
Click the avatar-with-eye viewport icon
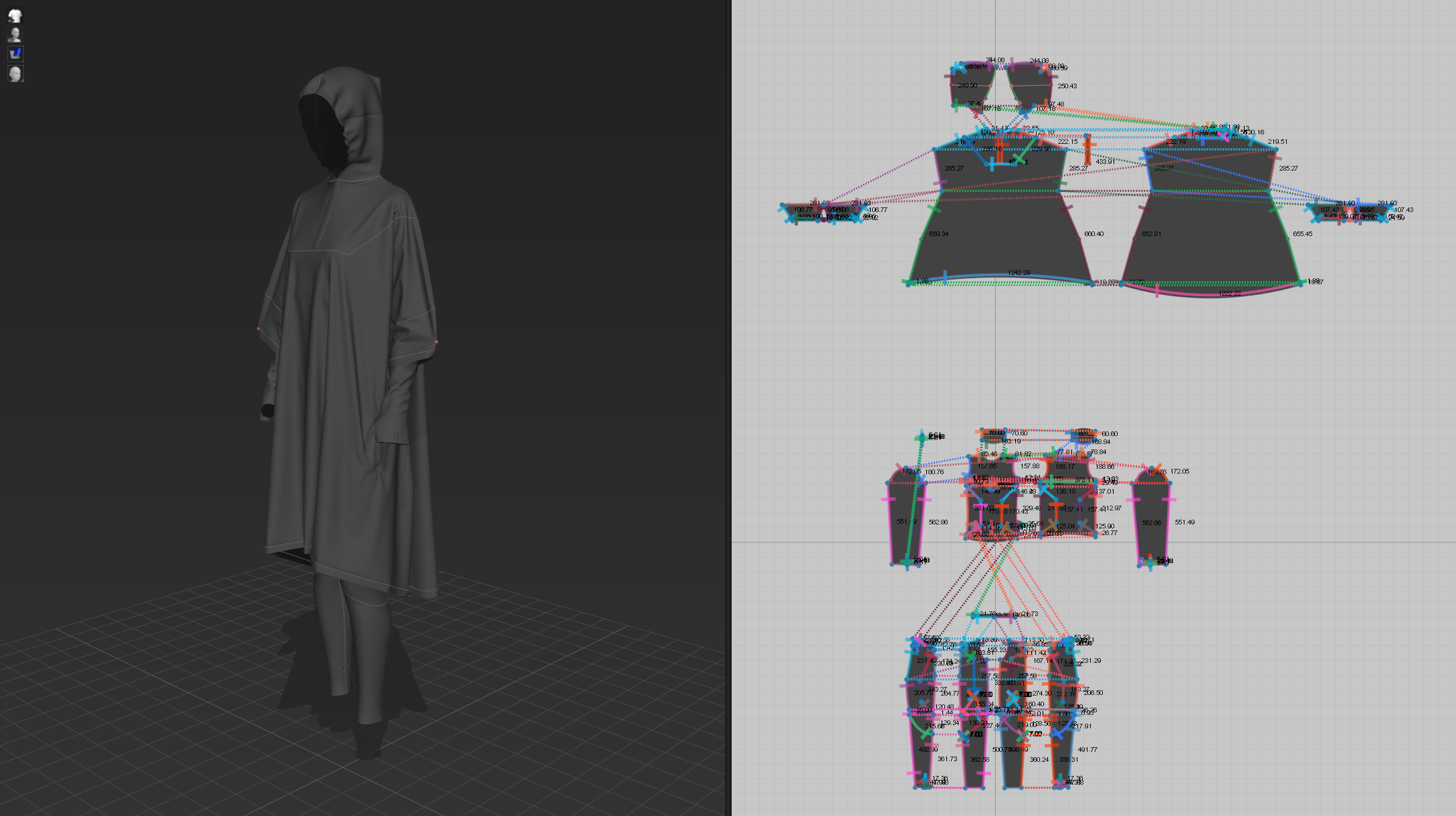pyautogui.click(x=15, y=34)
